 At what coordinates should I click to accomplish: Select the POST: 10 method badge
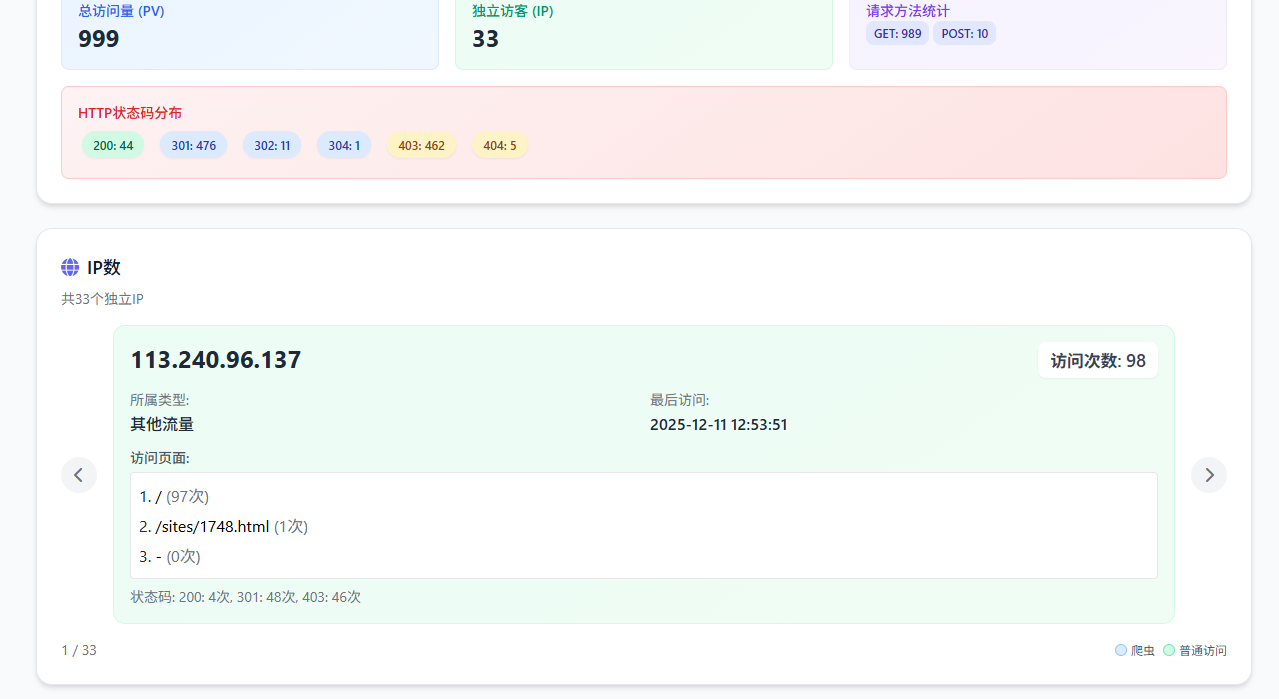pyautogui.click(x=964, y=33)
